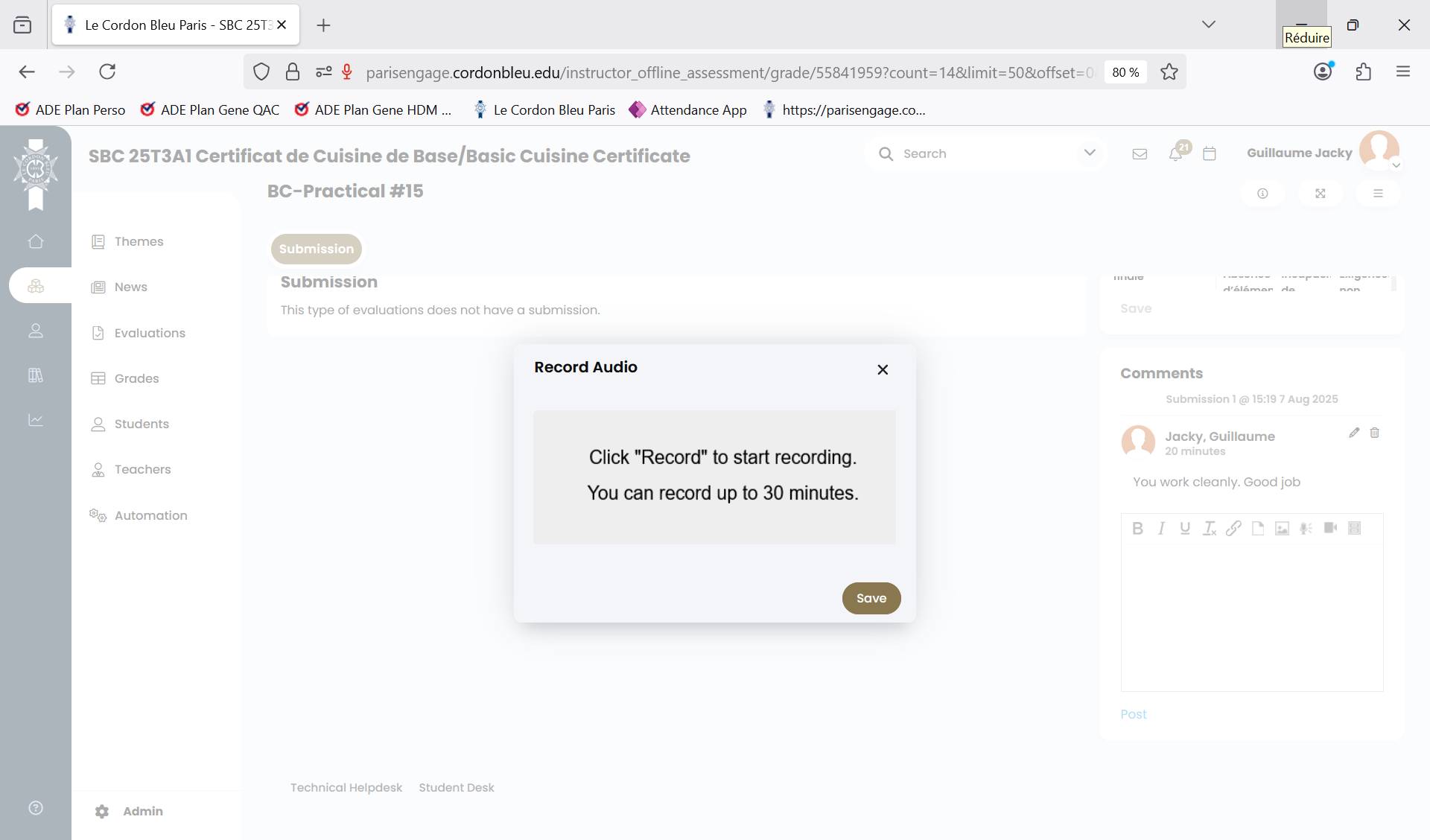Expand the browser tab list chevron
1430x840 pixels.
click(1208, 25)
